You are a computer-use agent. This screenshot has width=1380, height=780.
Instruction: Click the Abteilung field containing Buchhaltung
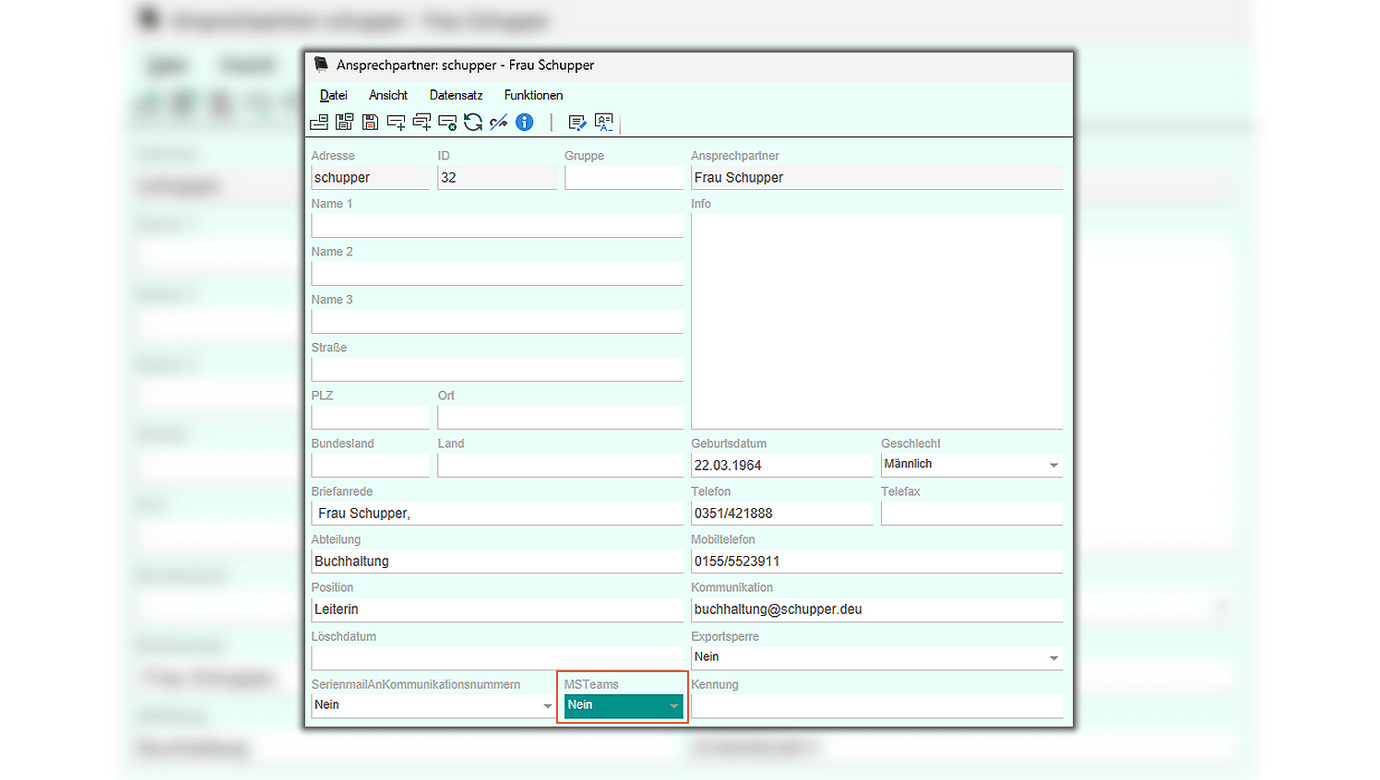pos(497,561)
